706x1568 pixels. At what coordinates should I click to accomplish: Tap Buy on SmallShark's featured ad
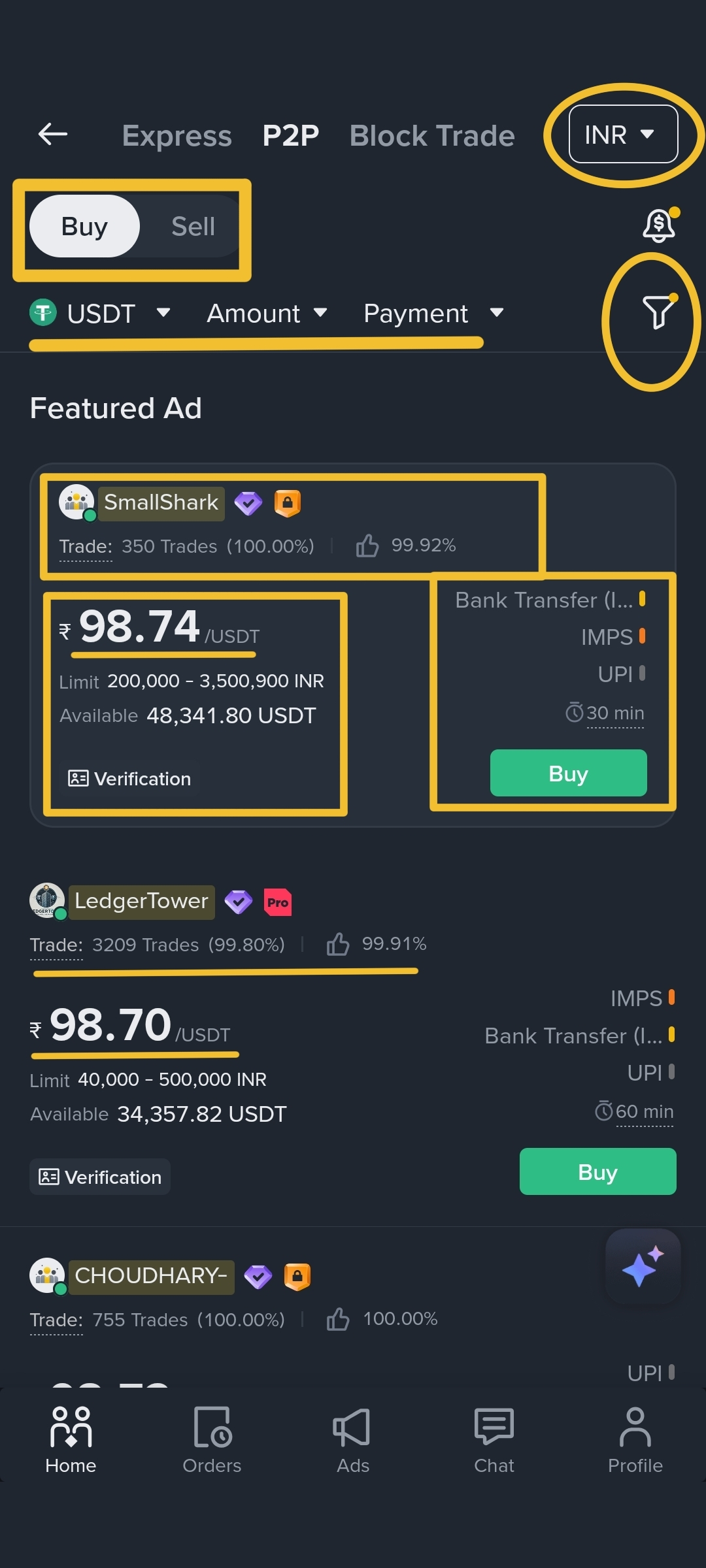pos(569,773)
